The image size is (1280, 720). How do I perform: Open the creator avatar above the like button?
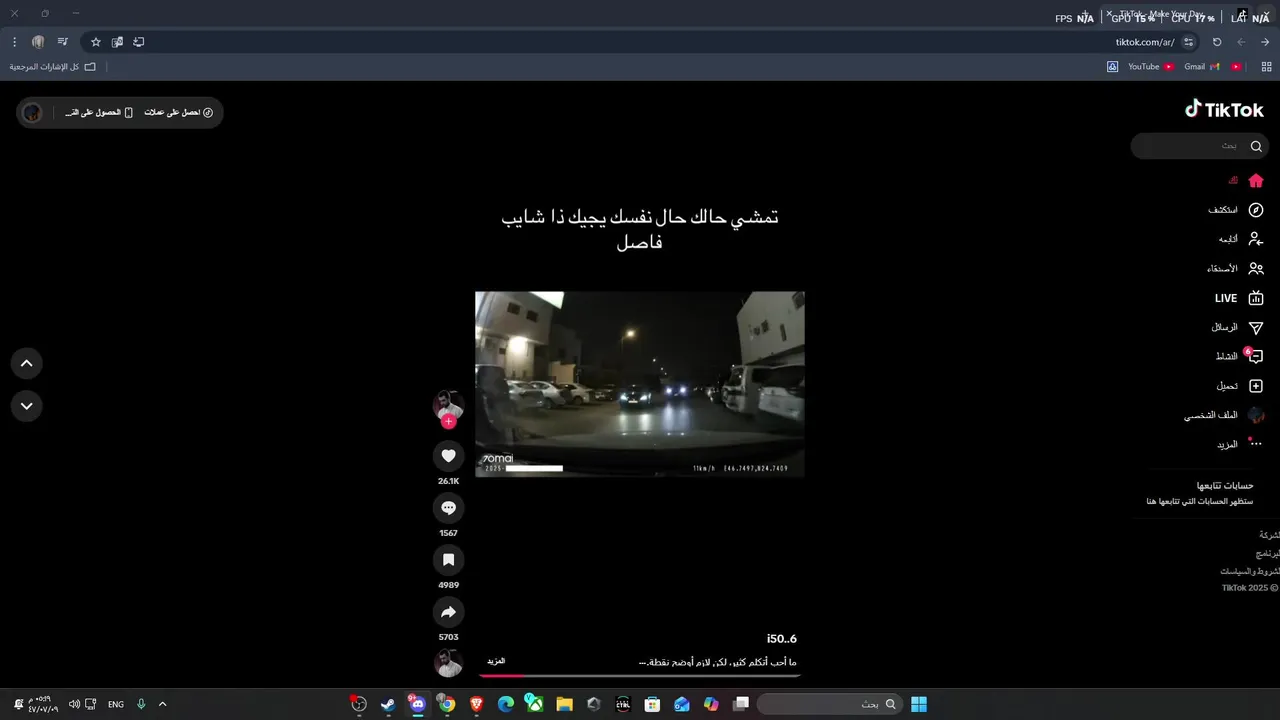pyautogui.click(x=448, y=404)
